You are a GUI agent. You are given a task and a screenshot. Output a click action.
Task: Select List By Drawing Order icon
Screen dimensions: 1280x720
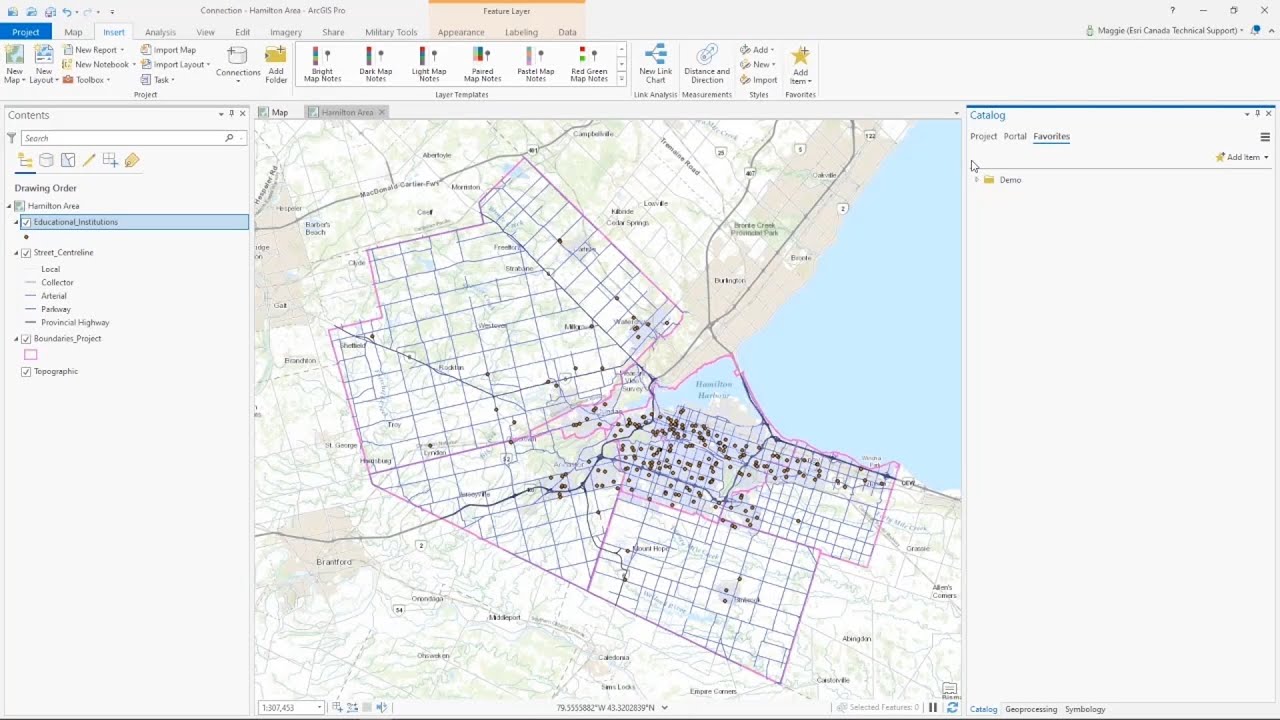(x=25, y=160)
